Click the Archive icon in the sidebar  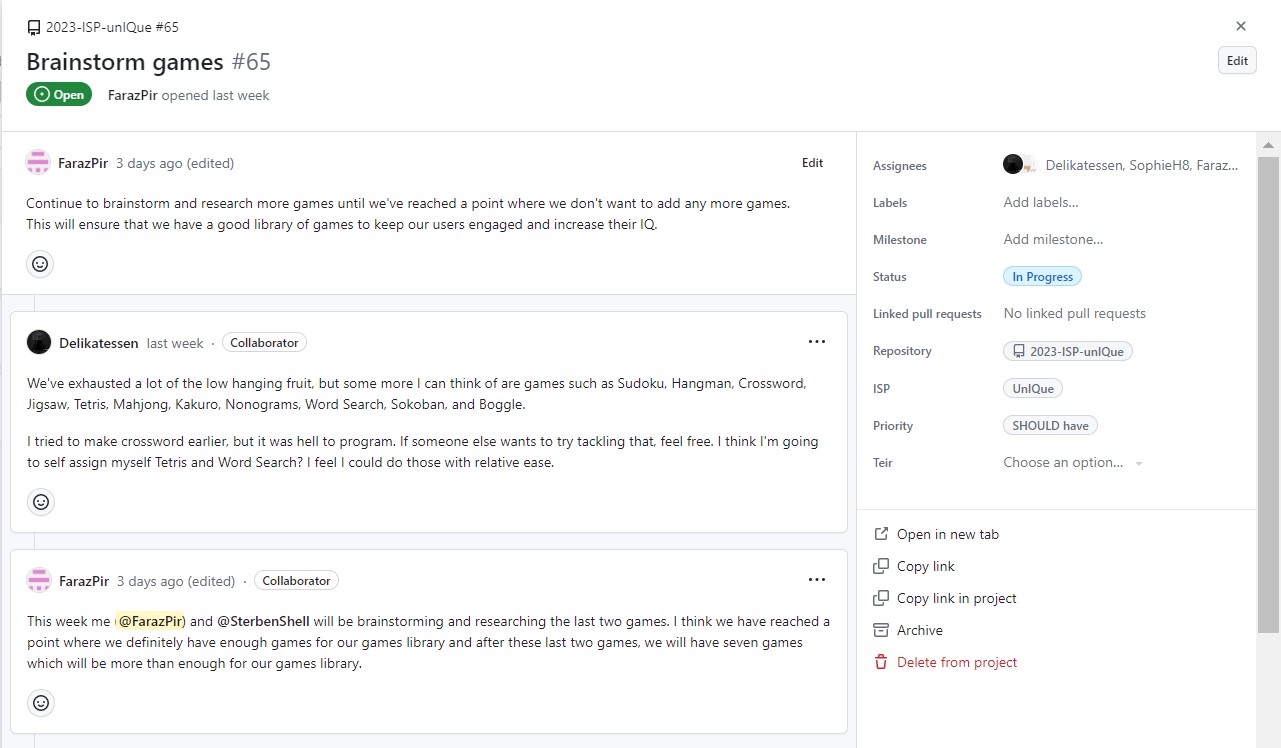point(883,630)
